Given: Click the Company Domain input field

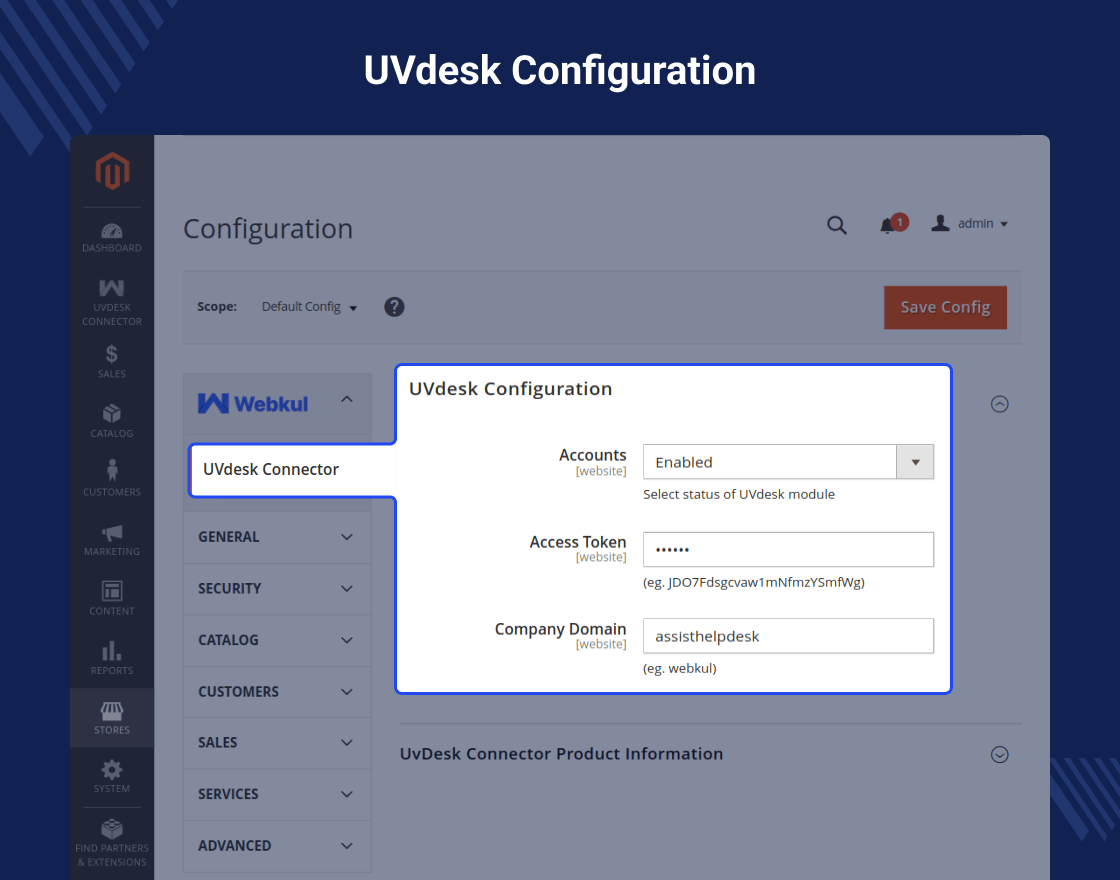Looking at the screenshot, I should (x=788, y=636).
